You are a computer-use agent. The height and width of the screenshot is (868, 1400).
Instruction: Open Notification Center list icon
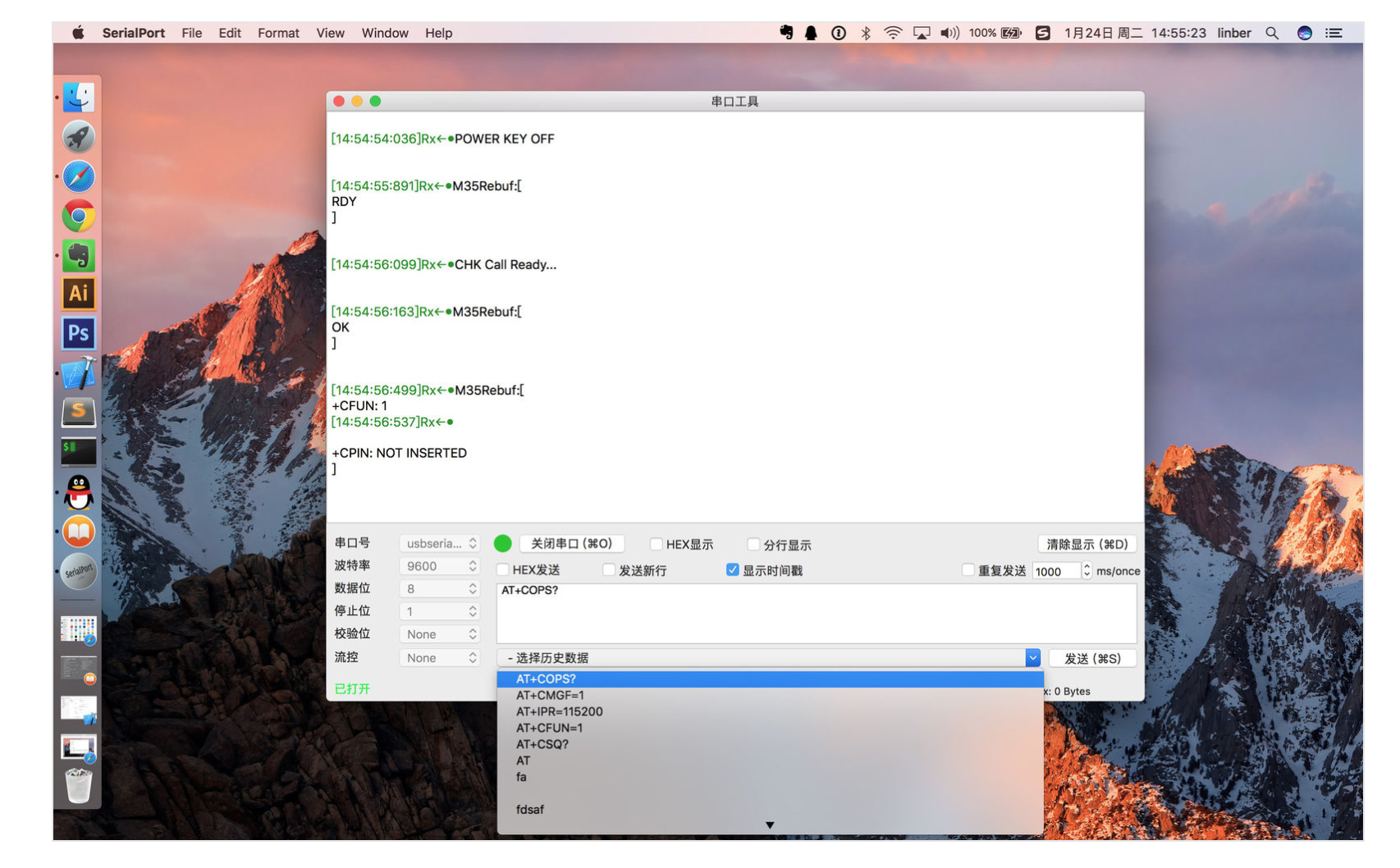pos(1334,33)
